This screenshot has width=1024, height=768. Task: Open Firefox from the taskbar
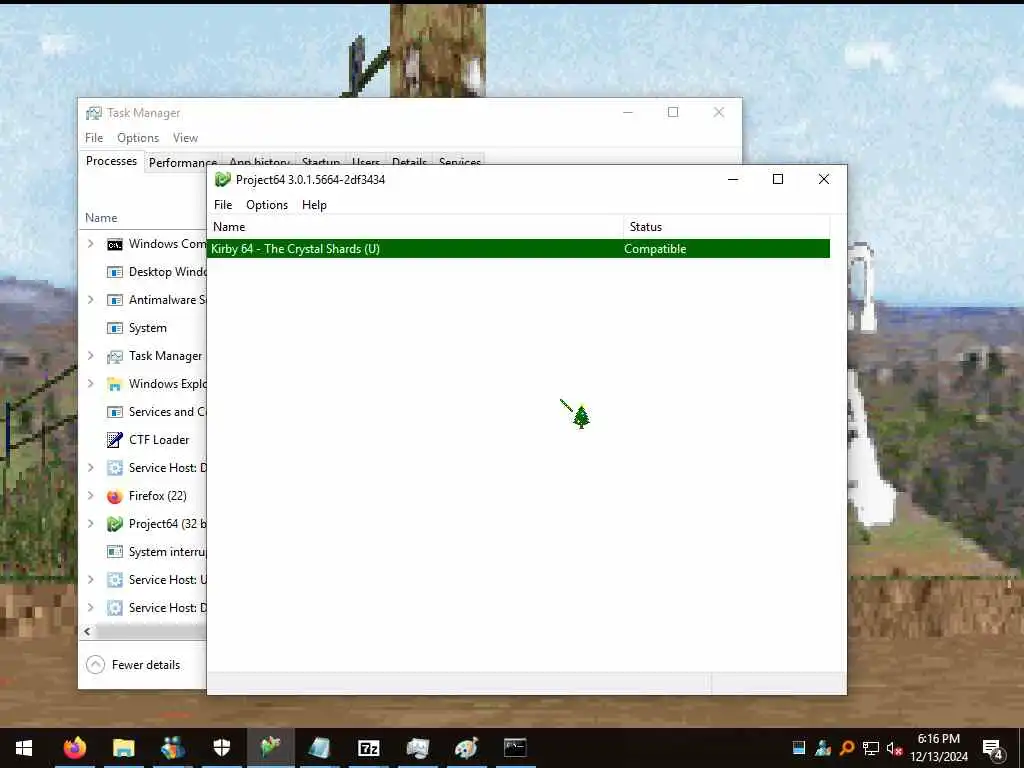[74, 748]
